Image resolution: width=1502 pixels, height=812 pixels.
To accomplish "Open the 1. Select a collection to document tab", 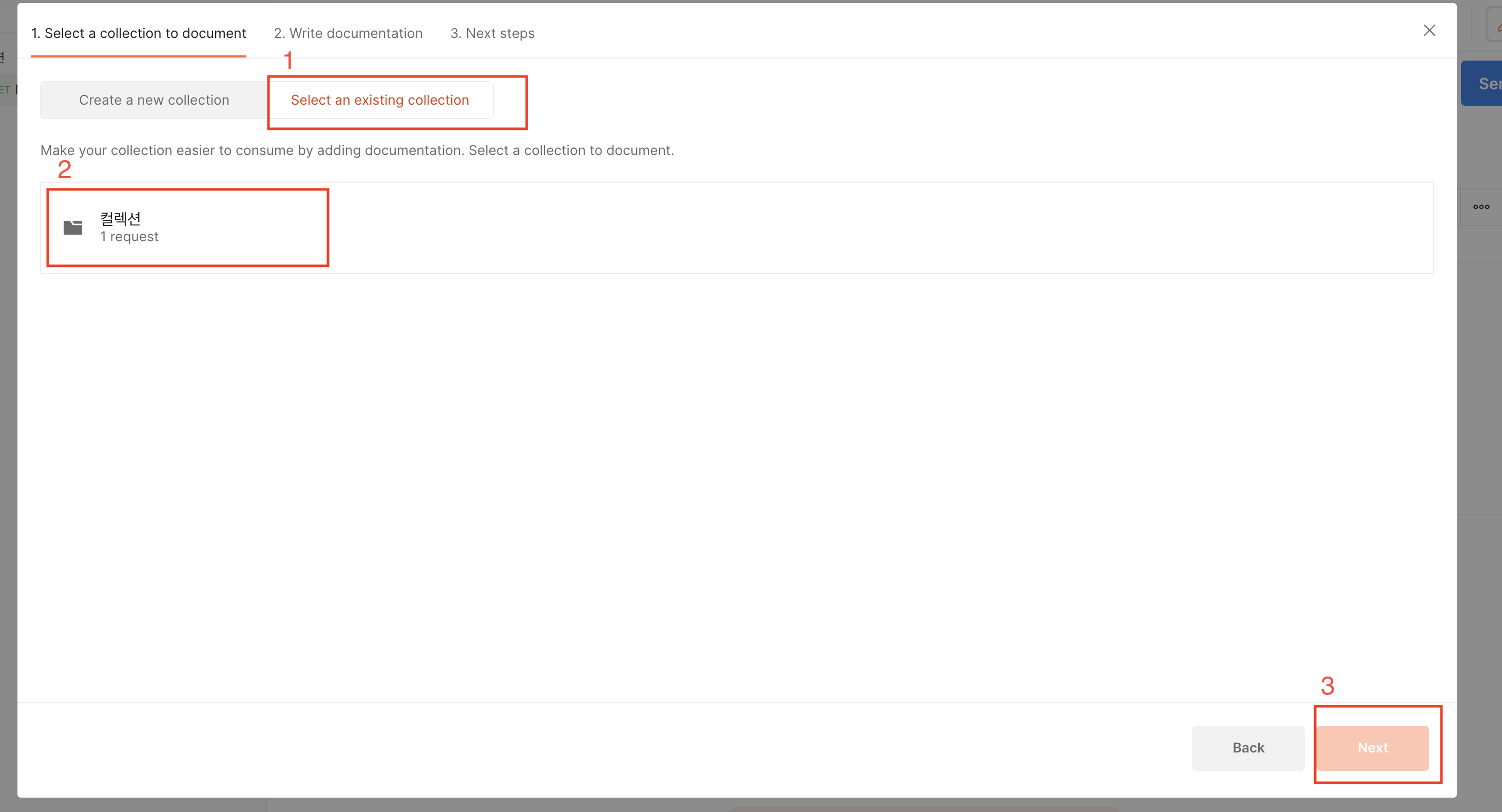I will pos(138,33).
